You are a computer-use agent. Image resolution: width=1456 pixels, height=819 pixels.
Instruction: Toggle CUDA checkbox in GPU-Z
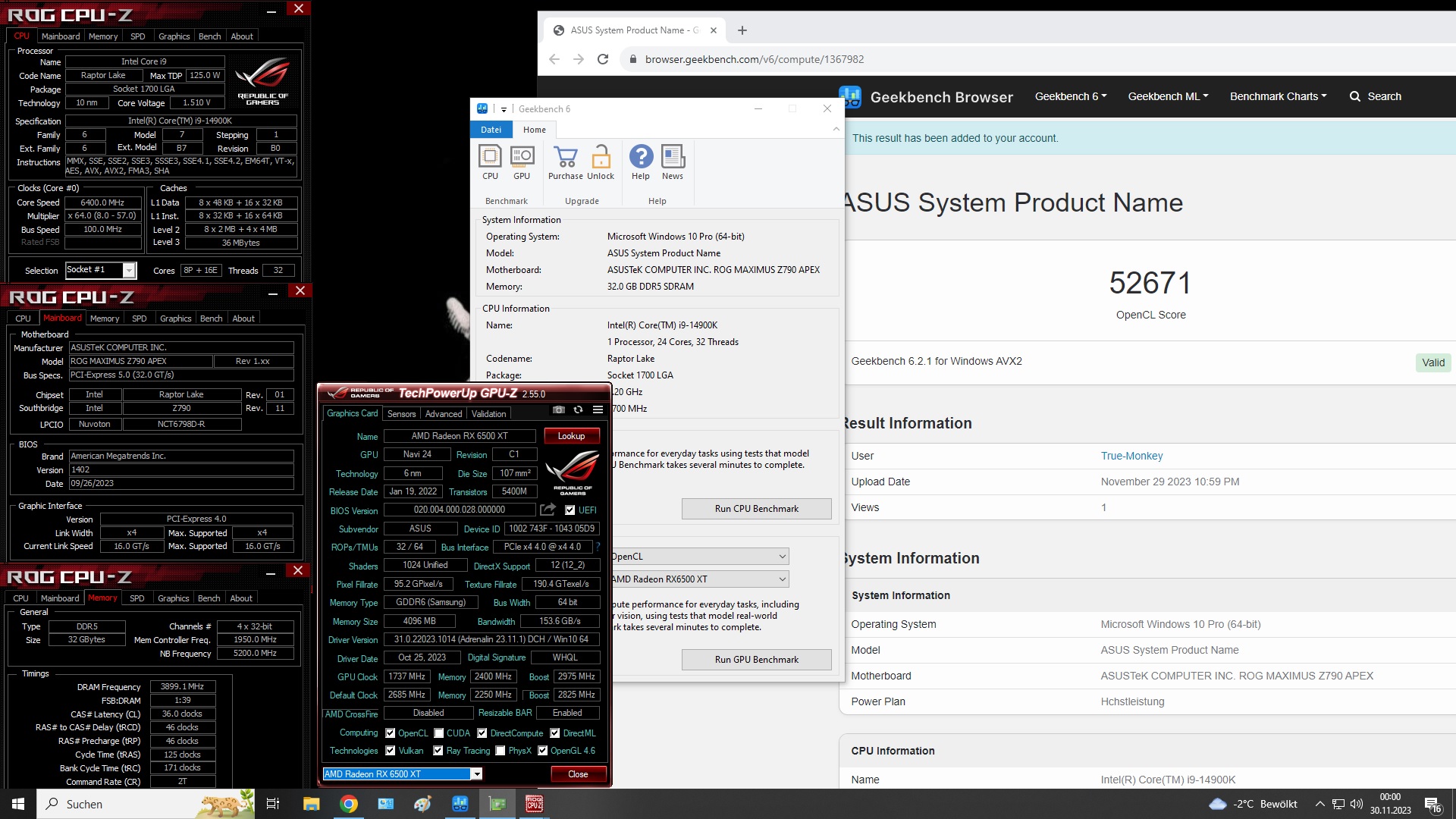(x=438, y=733)
